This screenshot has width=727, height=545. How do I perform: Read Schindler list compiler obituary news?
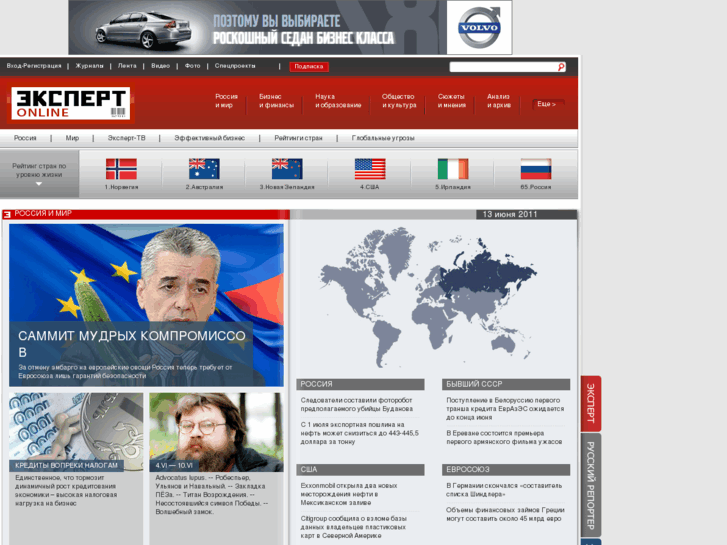click(x=504, y=490)
